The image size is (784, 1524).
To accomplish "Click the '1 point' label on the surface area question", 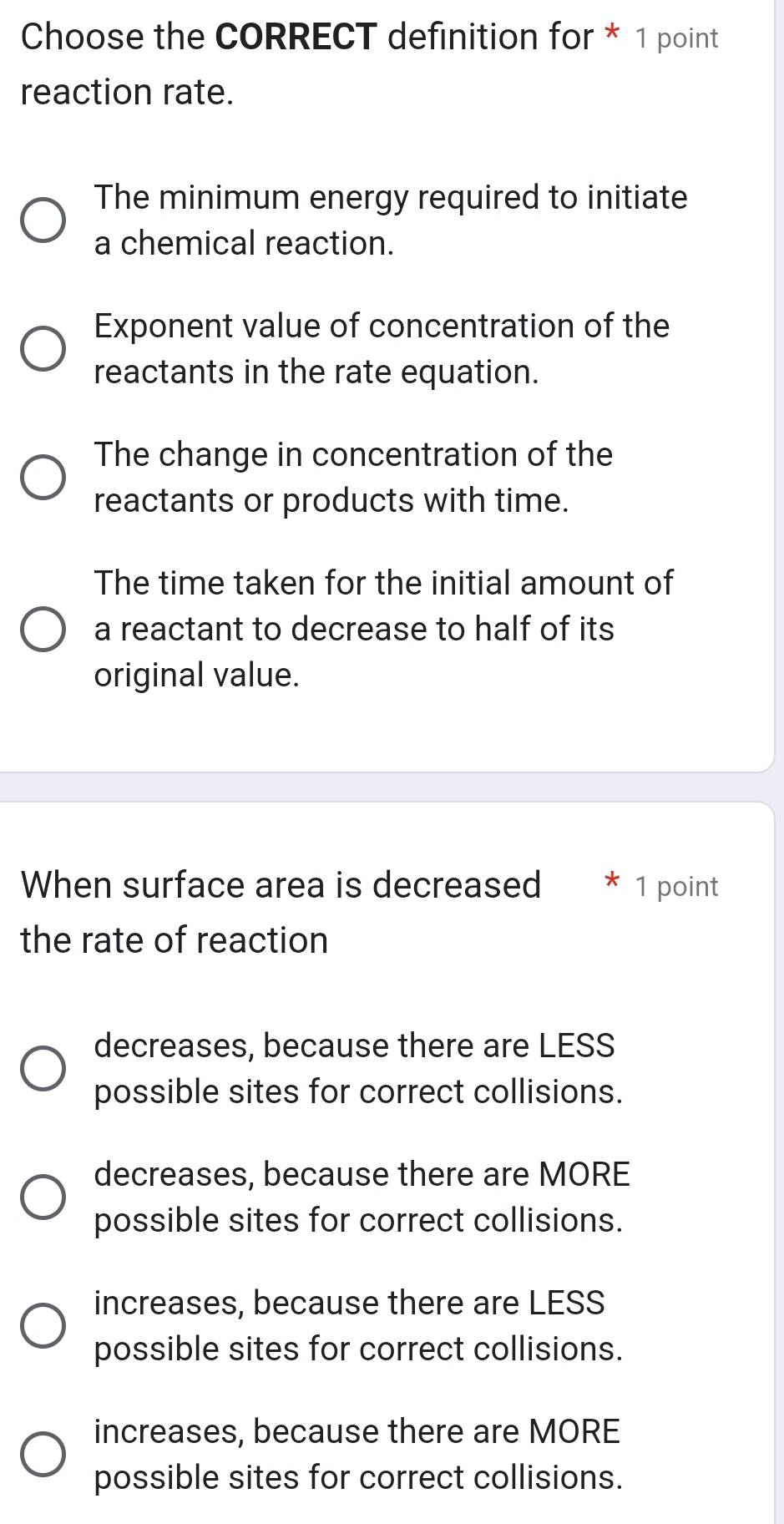I will coord(676,887).
